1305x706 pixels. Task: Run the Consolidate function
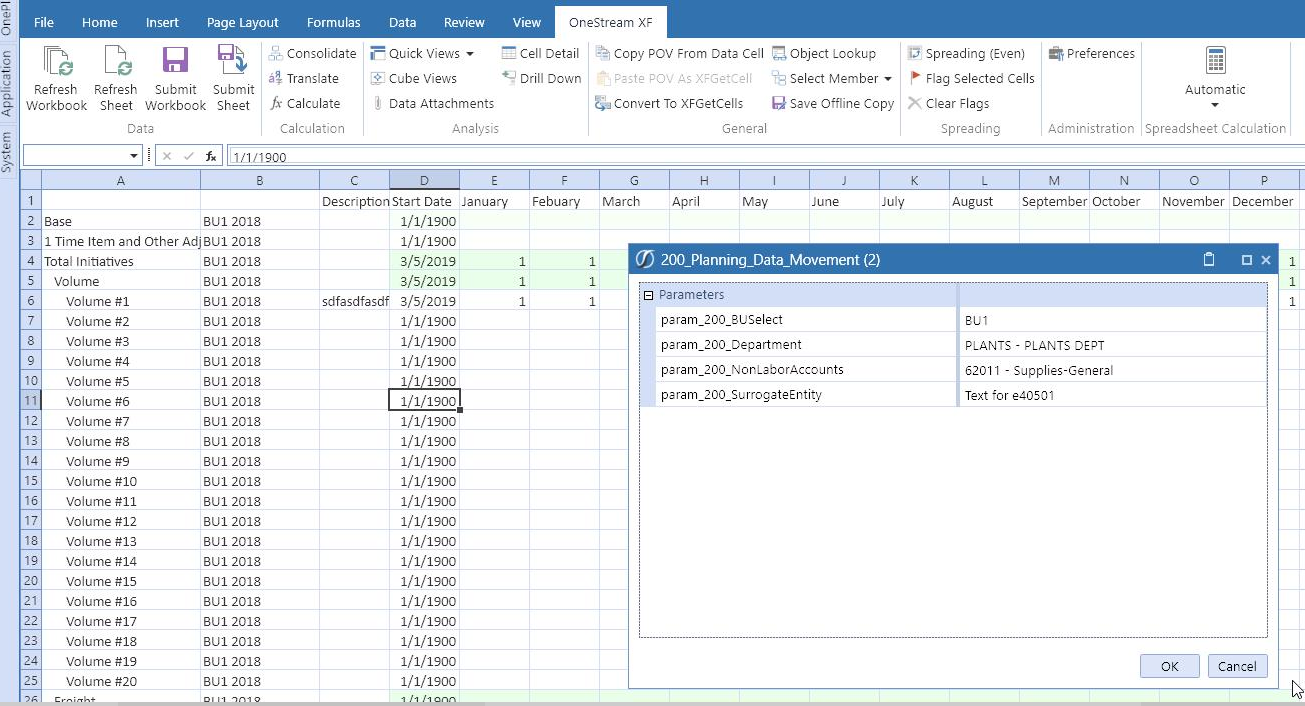point(312,52)
